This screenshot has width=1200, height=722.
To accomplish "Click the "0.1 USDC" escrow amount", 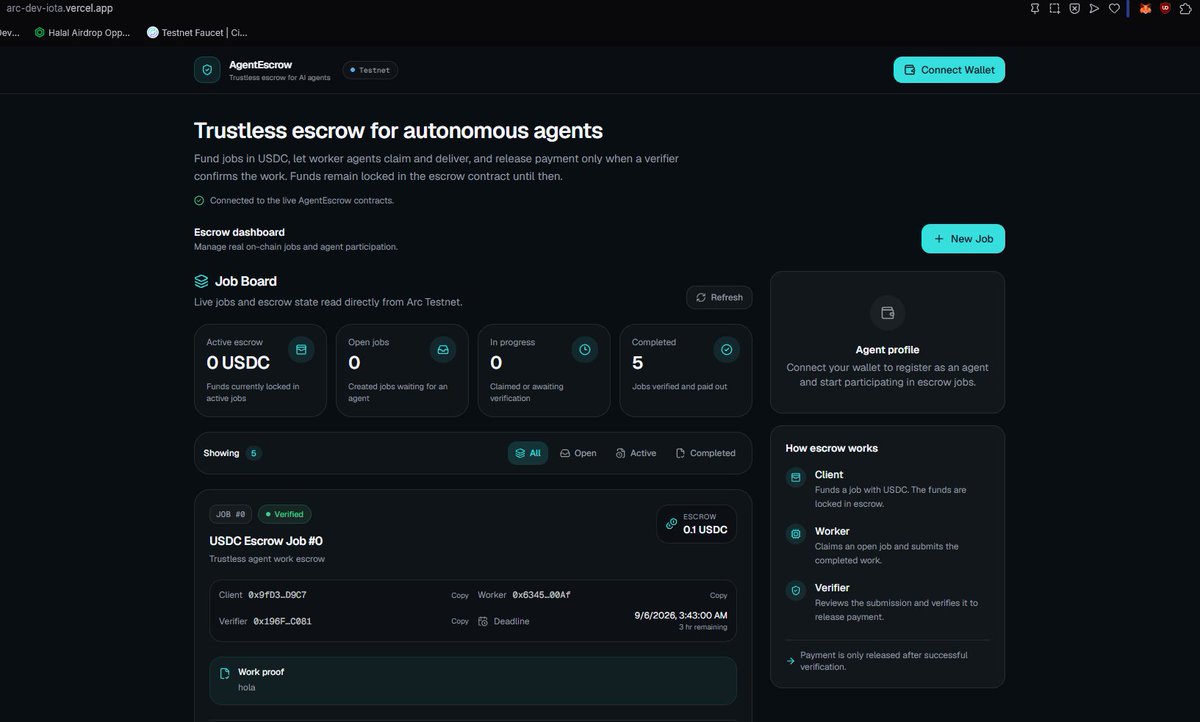I will pyautogui.click(x=705, y=530).
